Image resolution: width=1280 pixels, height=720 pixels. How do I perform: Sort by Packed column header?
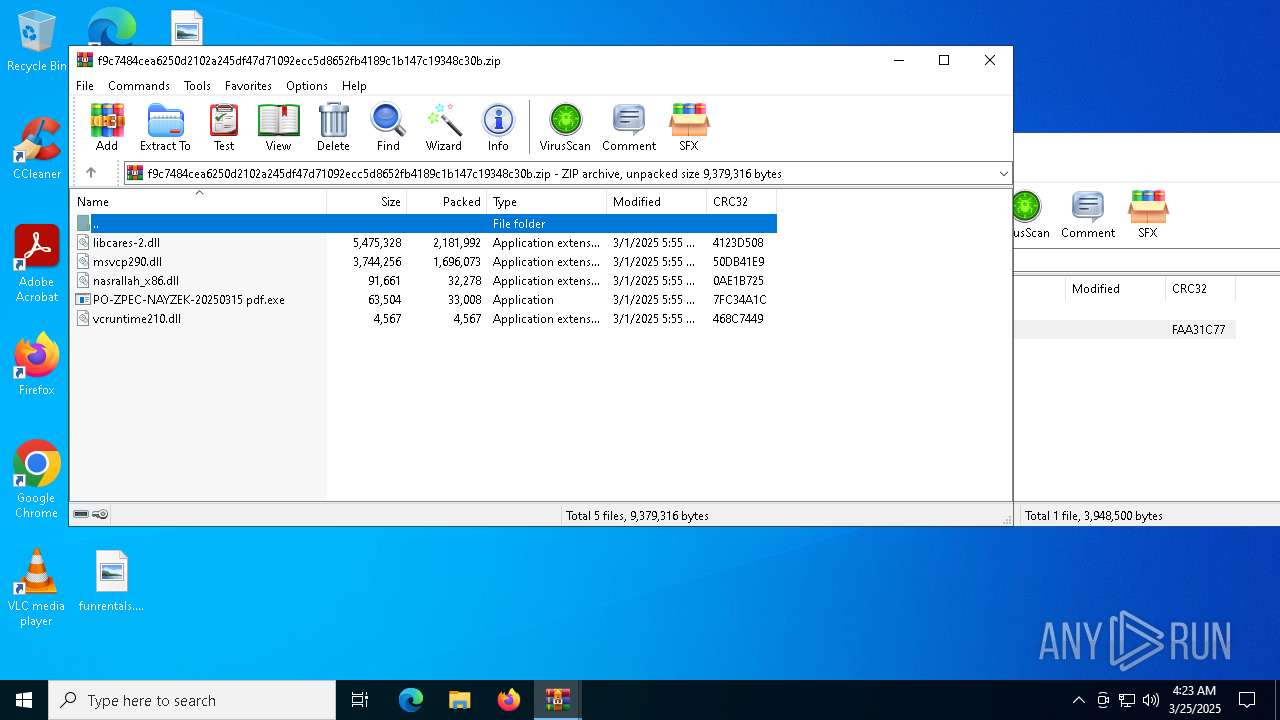pyautogui.click(x=447, y=201)
